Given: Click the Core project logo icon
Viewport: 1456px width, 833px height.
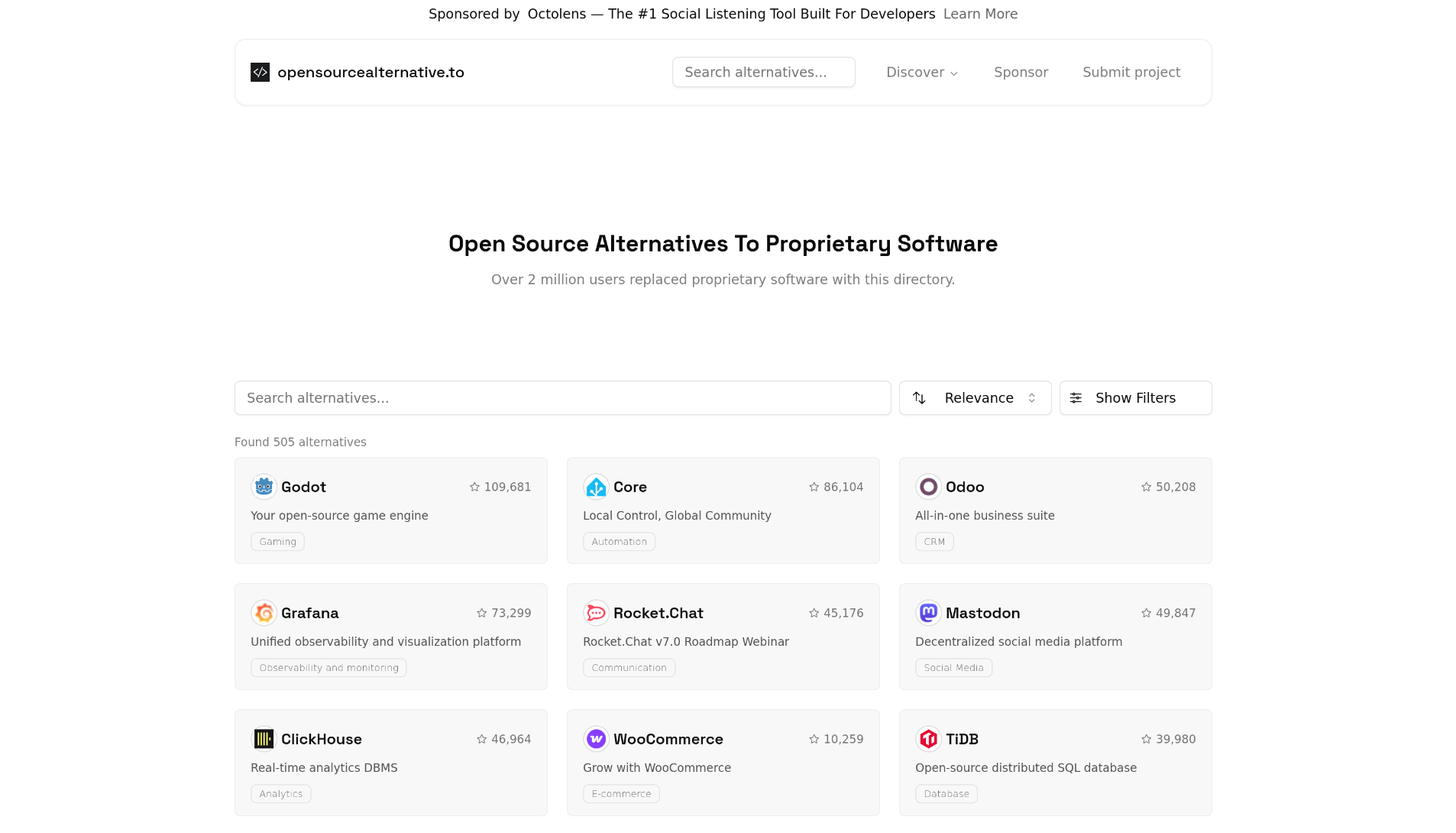Looking at the screenshot, I should point(596,487).
